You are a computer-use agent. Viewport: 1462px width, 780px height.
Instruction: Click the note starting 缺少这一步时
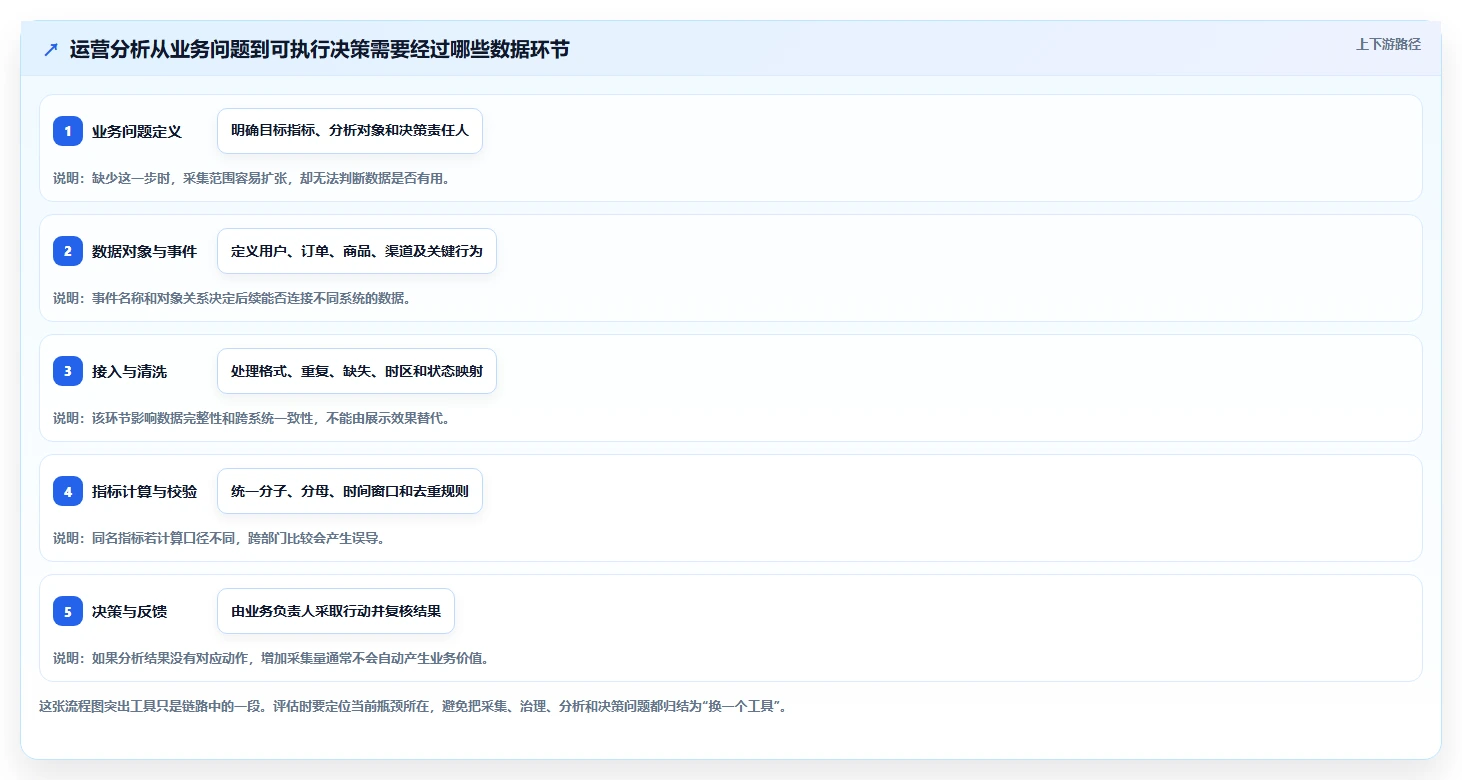tap(251, 178)
